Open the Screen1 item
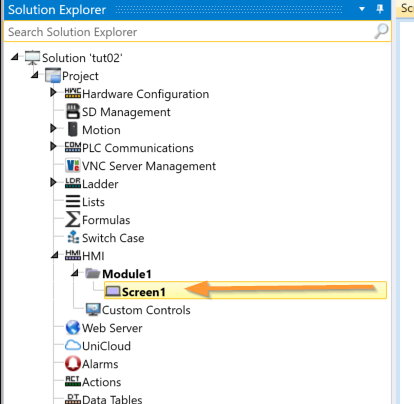Screen dimensions: 414x404 pyautogui.click(x=245, y=291)
